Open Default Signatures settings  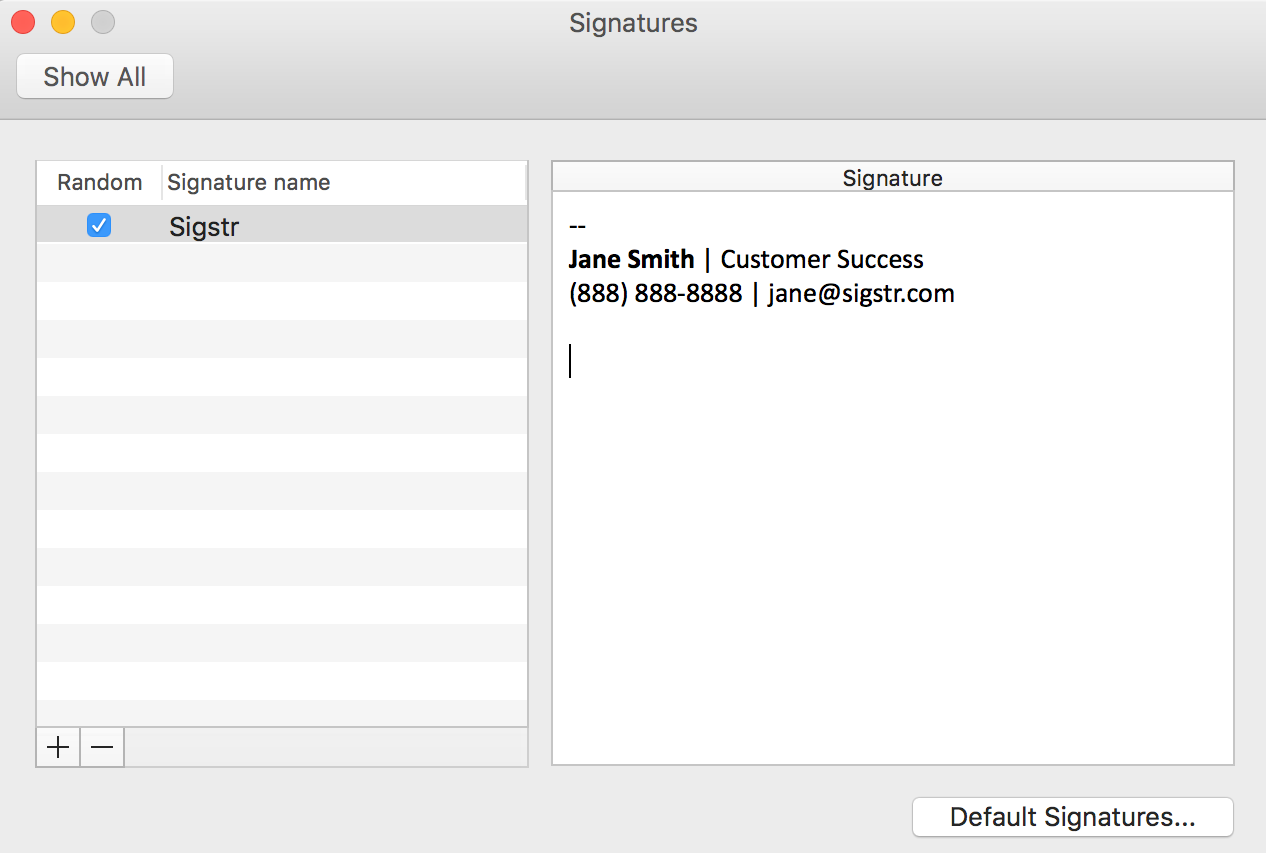pyautogui.click(x=1072, y=817)
